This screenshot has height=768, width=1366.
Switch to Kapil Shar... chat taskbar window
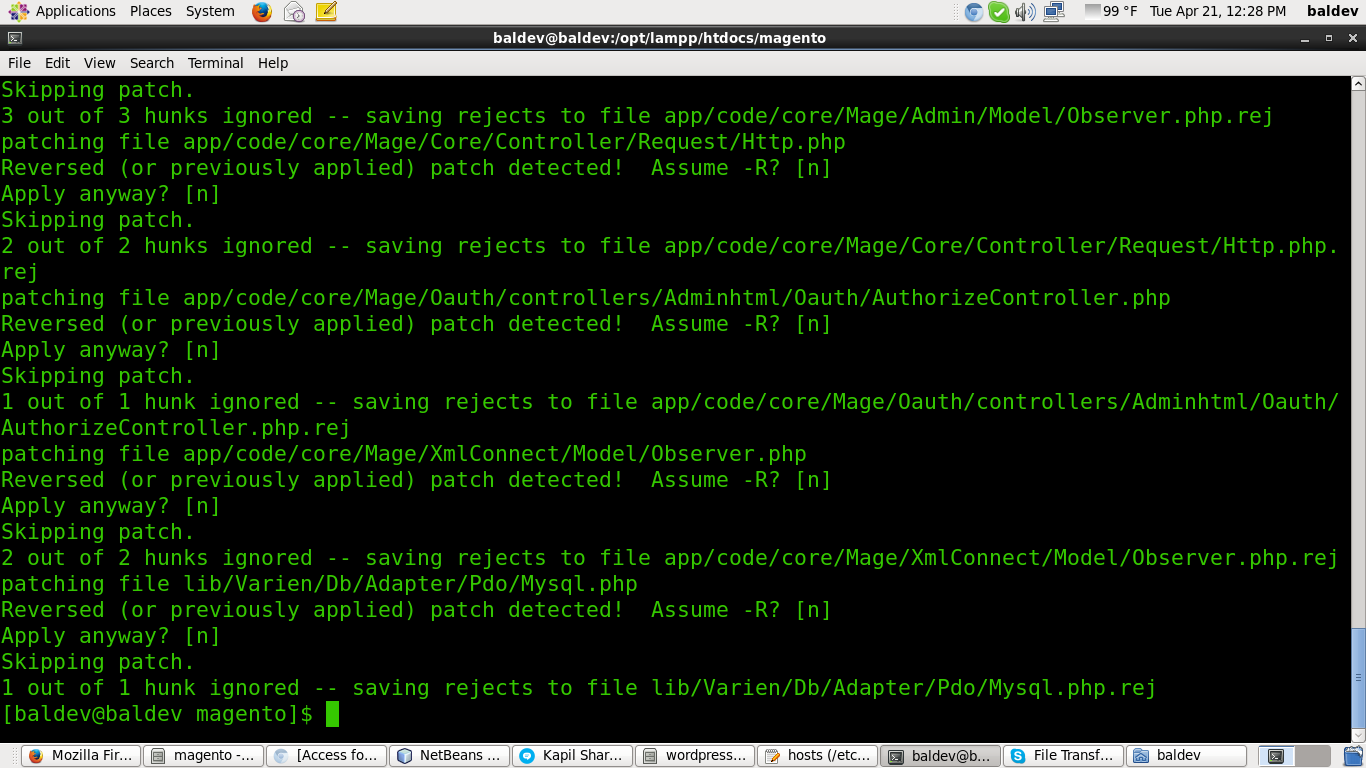pyautogui.click(x=572, y=756)
